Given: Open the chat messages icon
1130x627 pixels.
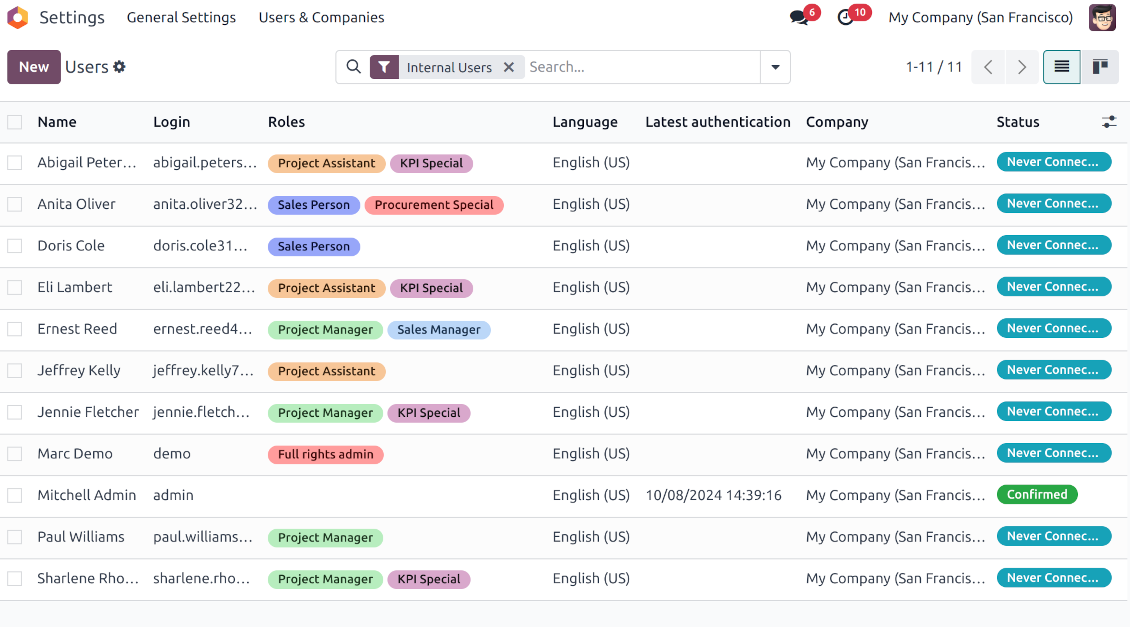Looking at the screenshot, I should coord(798,18).
